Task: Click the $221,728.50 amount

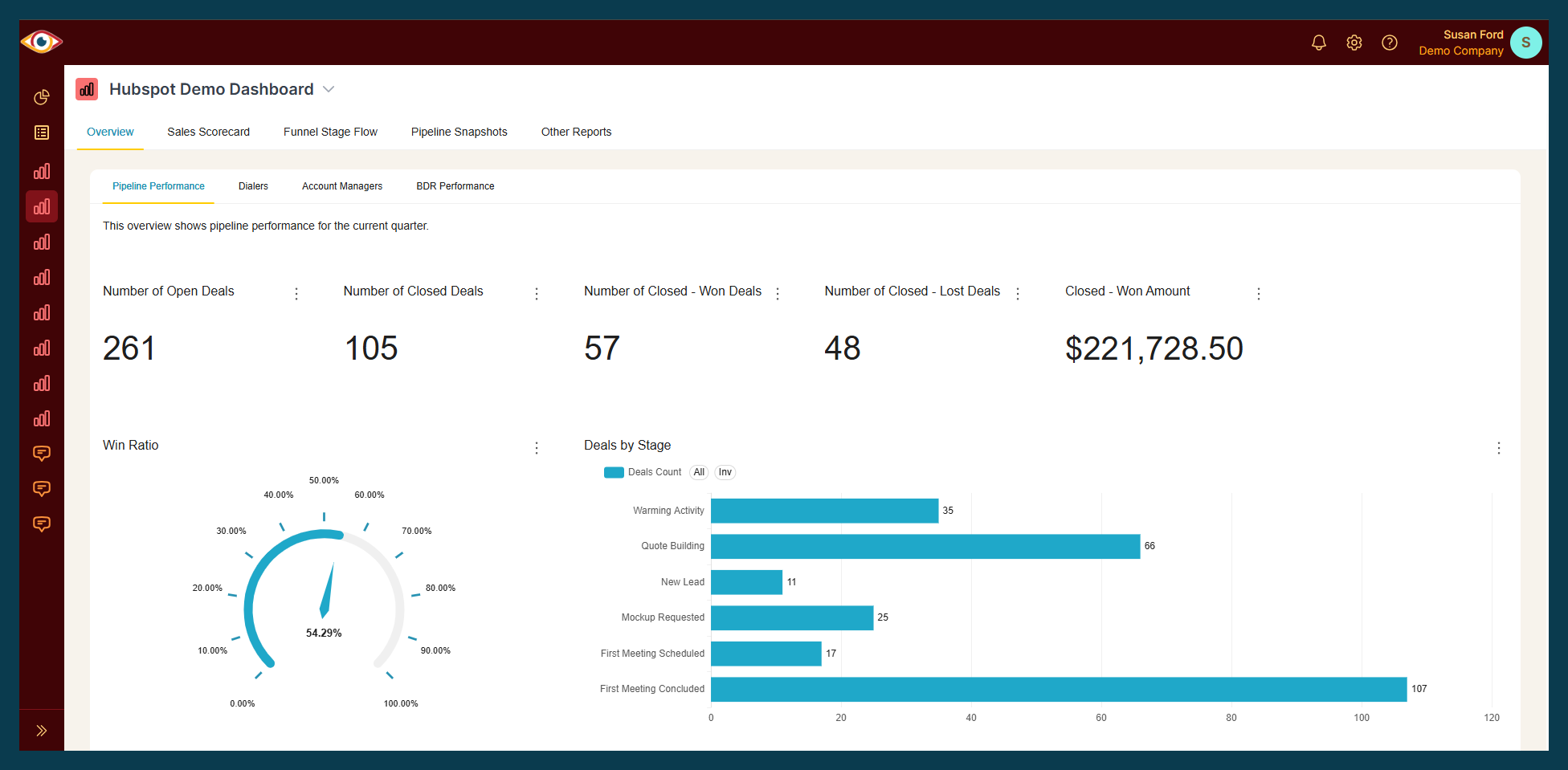Action: (1154, 348)
